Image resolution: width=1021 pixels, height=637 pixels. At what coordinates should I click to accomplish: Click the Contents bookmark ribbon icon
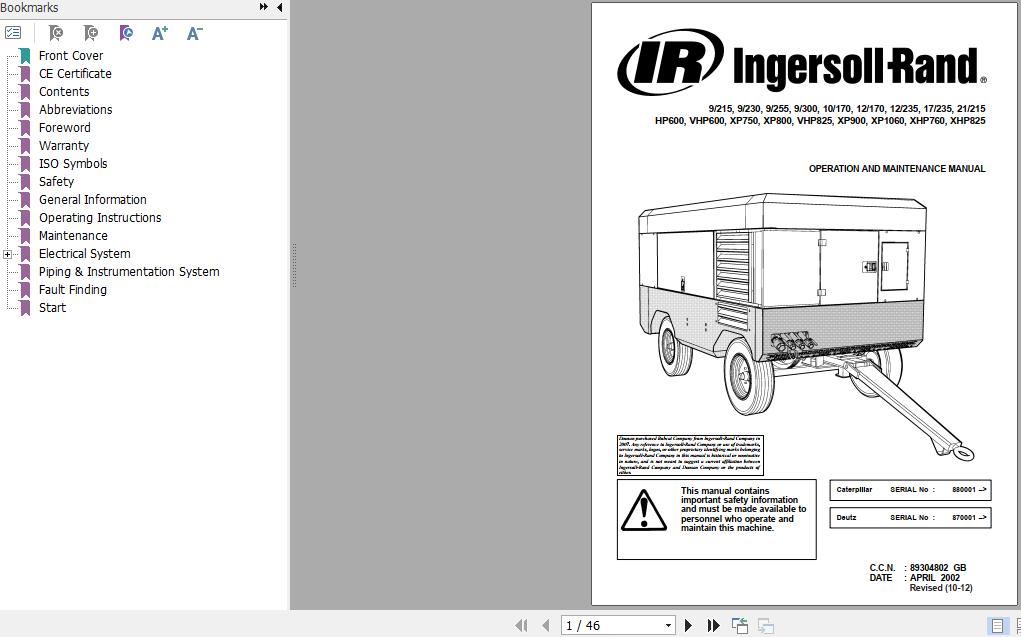click(x=25, y=92)
